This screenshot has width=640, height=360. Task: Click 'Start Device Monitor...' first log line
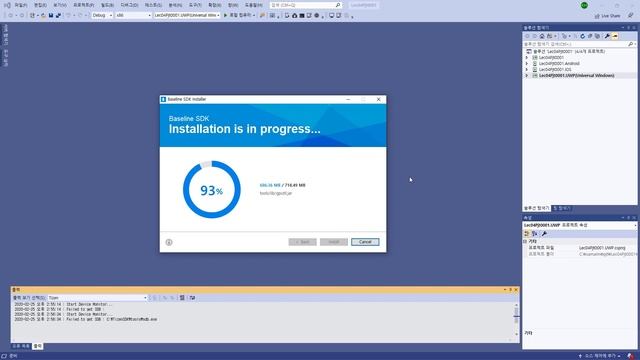[x=63, y=304]
